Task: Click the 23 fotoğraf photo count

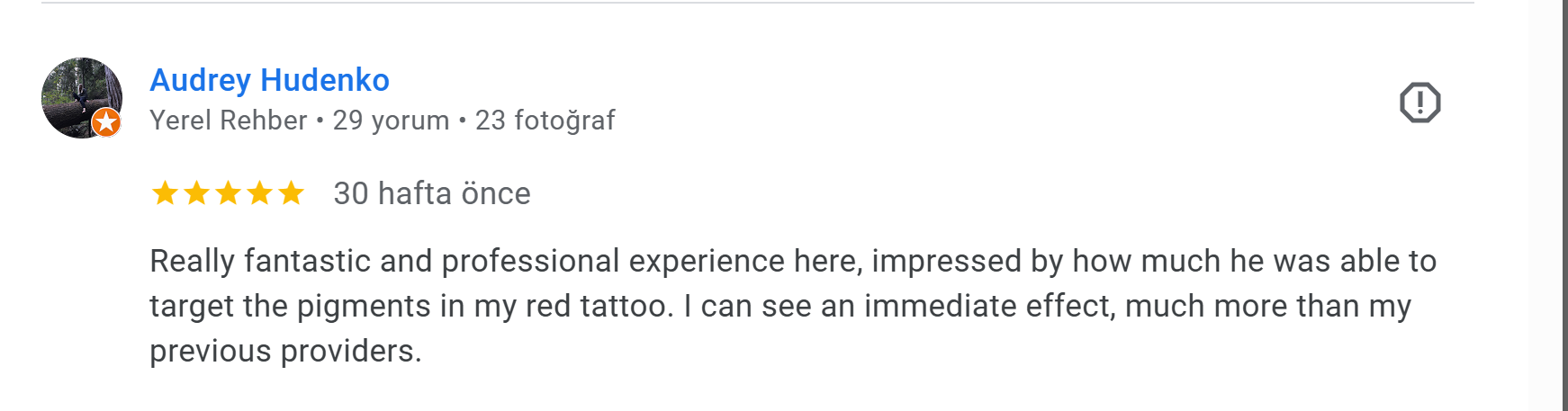Action: tap(545, 121)
